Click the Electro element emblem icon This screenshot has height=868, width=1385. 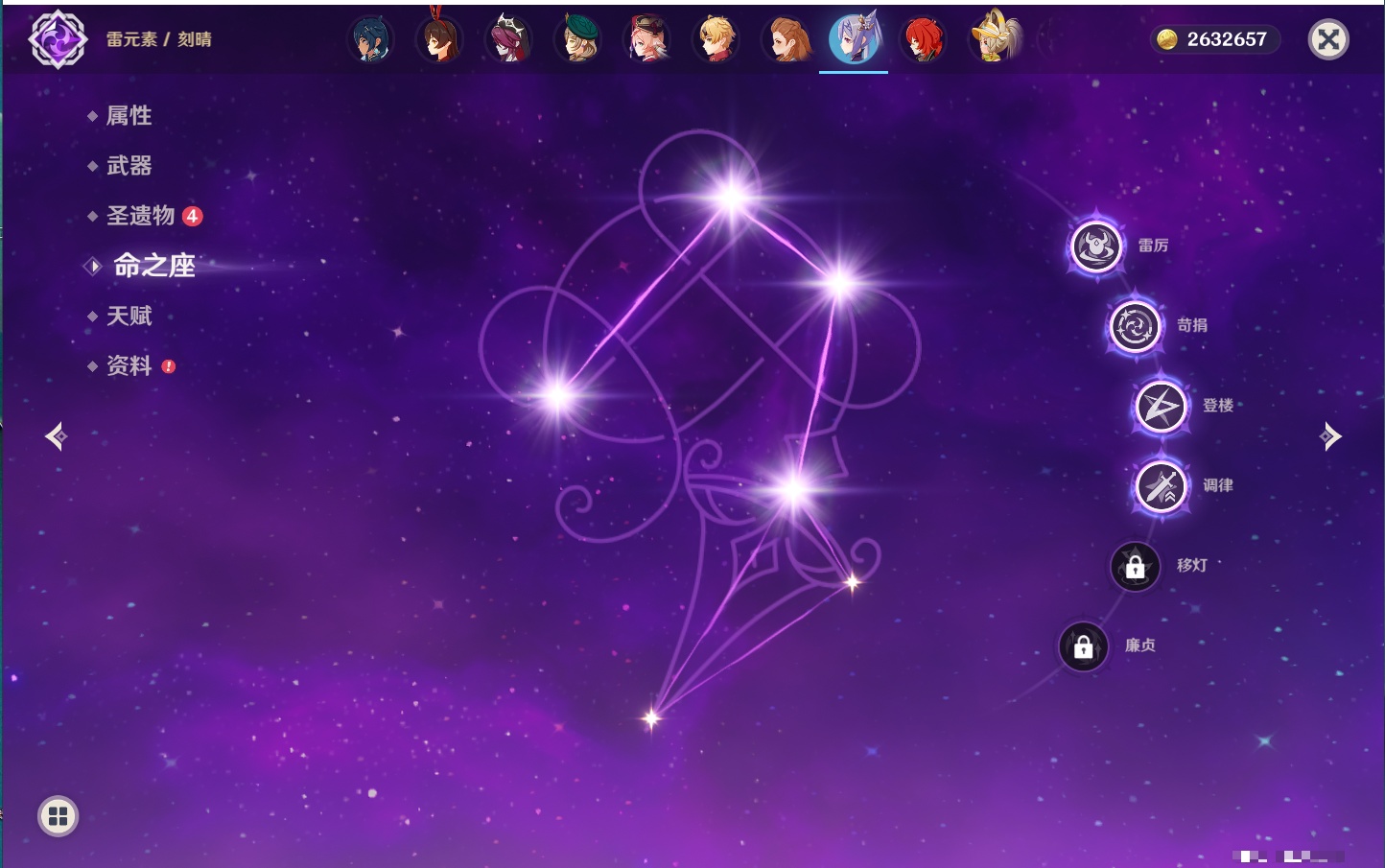coord(58,39)
